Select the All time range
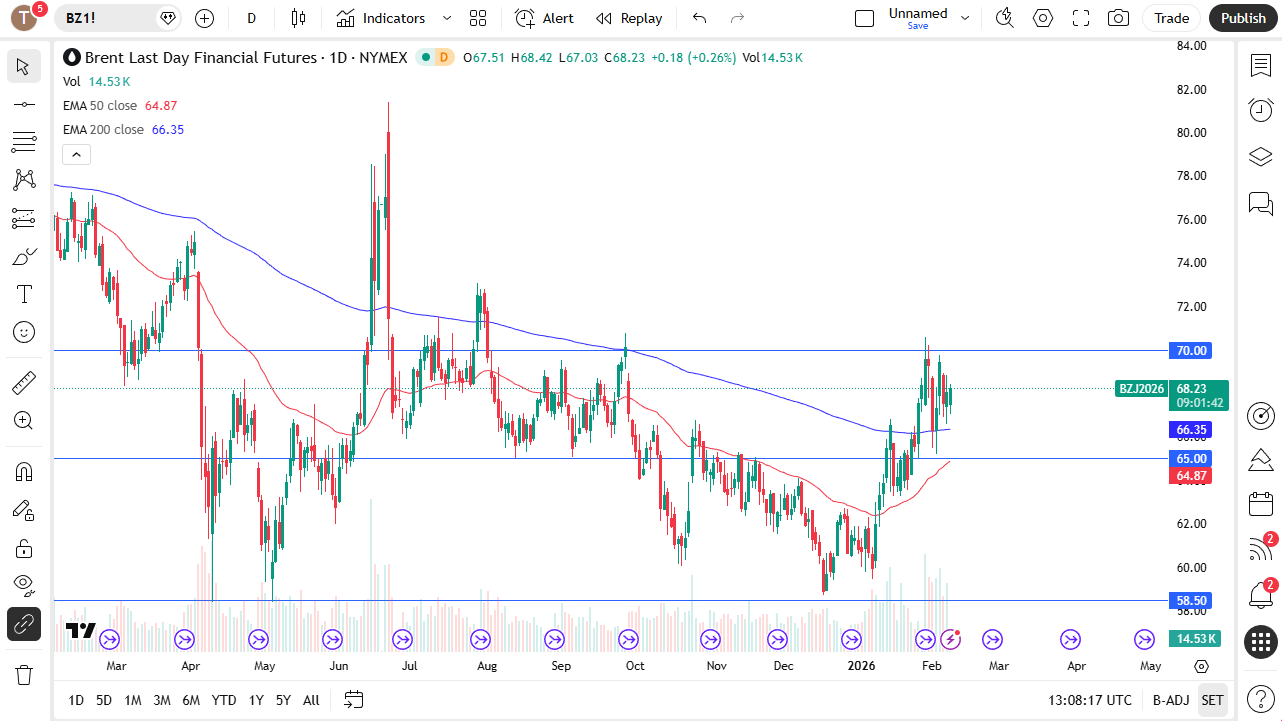The image size is (1282, 721). 311,700
